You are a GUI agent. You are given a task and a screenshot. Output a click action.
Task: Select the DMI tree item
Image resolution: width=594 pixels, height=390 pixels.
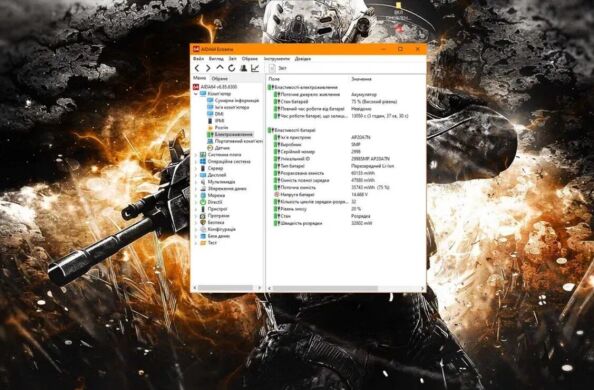219,114
